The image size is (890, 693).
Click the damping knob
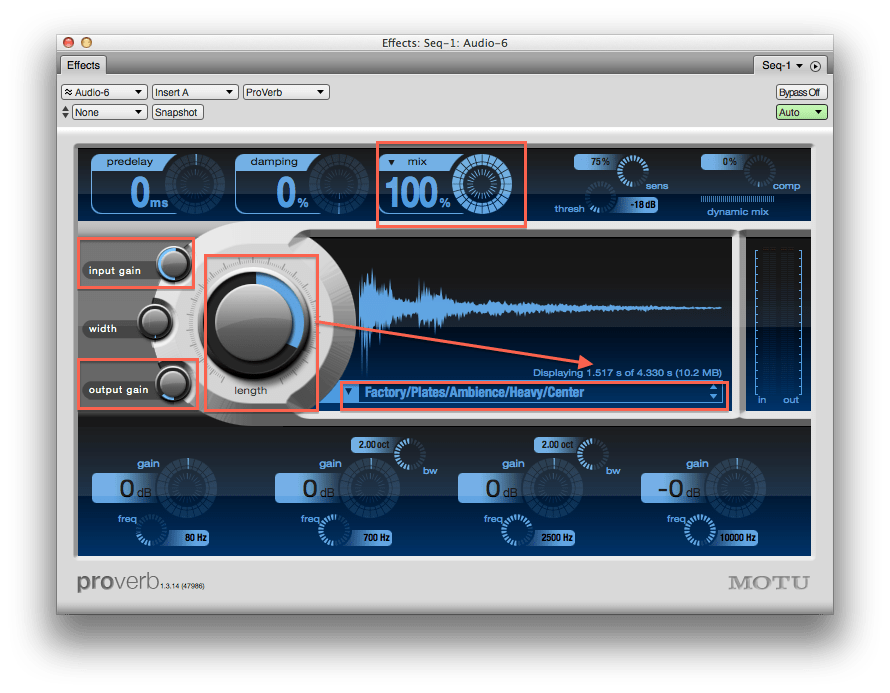tap(339, 183)
